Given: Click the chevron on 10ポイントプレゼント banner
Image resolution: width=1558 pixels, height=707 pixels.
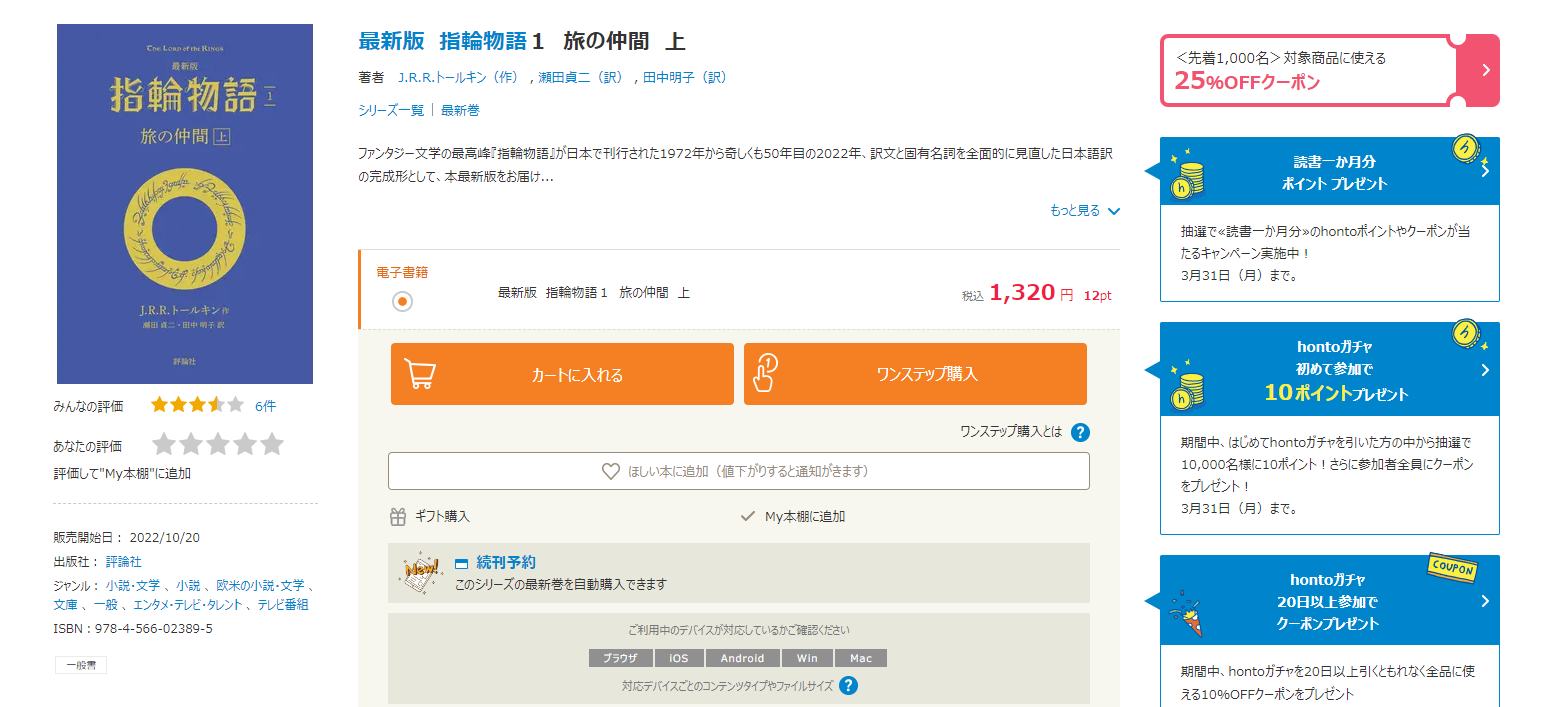Looking at the screenshot, I should 1485,370.
